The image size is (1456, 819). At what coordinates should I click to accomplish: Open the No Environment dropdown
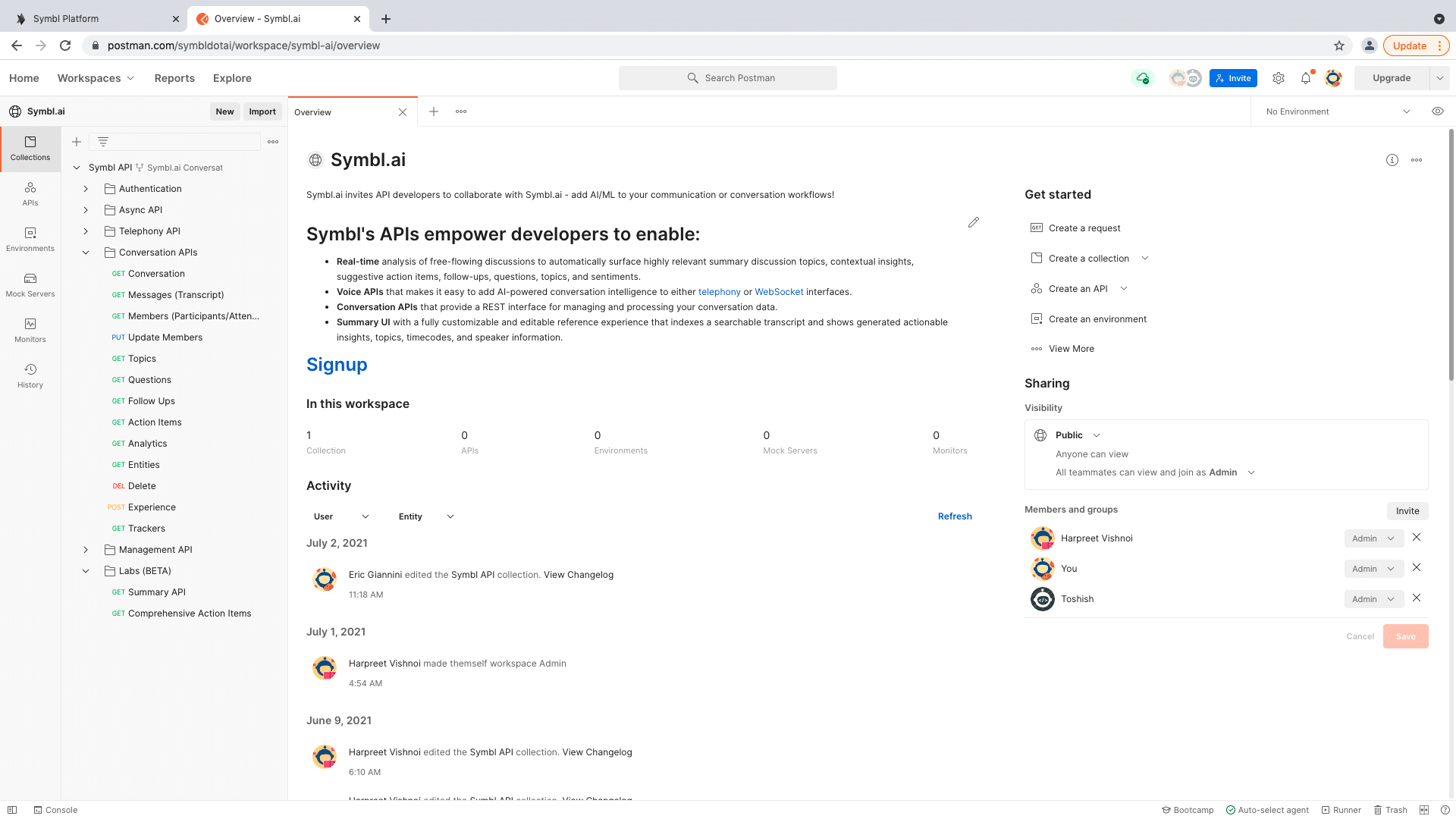pos(1338,111)
